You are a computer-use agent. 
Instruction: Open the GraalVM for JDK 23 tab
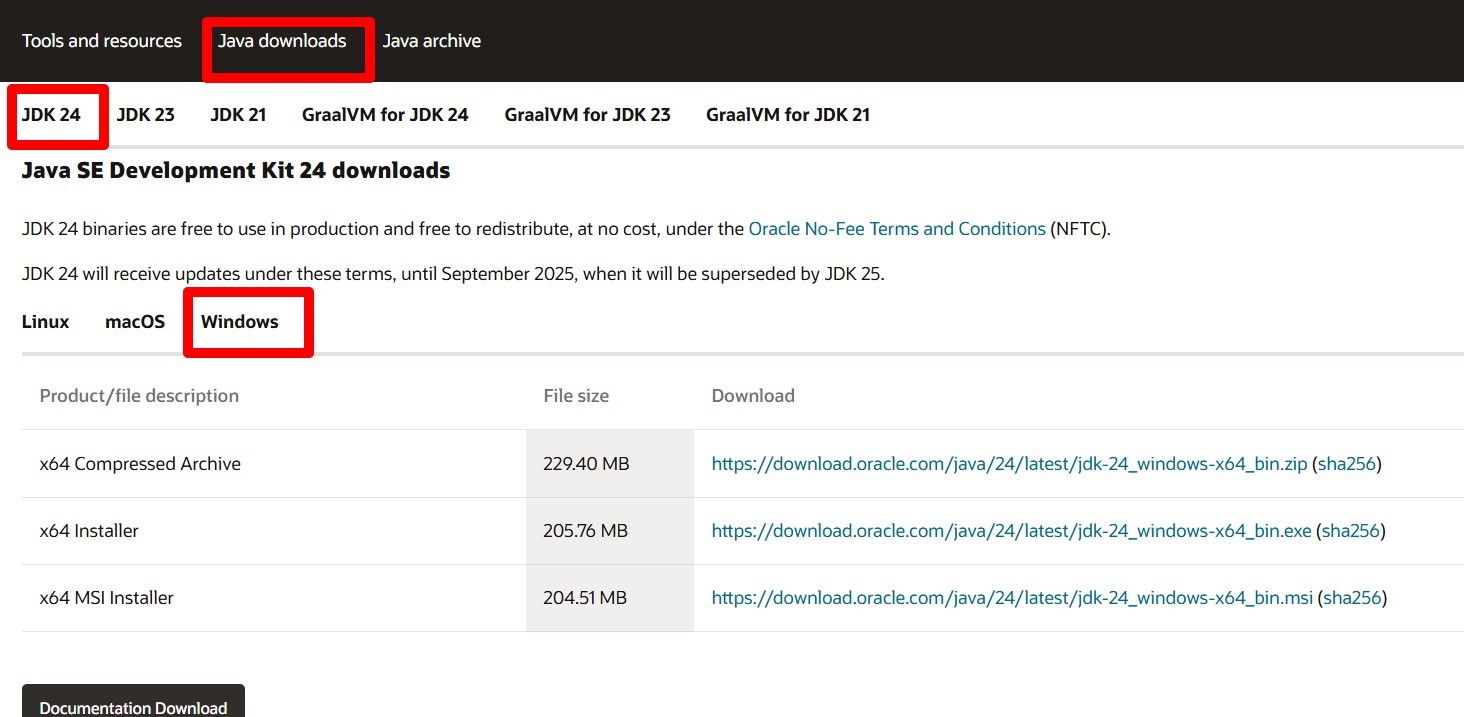point(588,115)
